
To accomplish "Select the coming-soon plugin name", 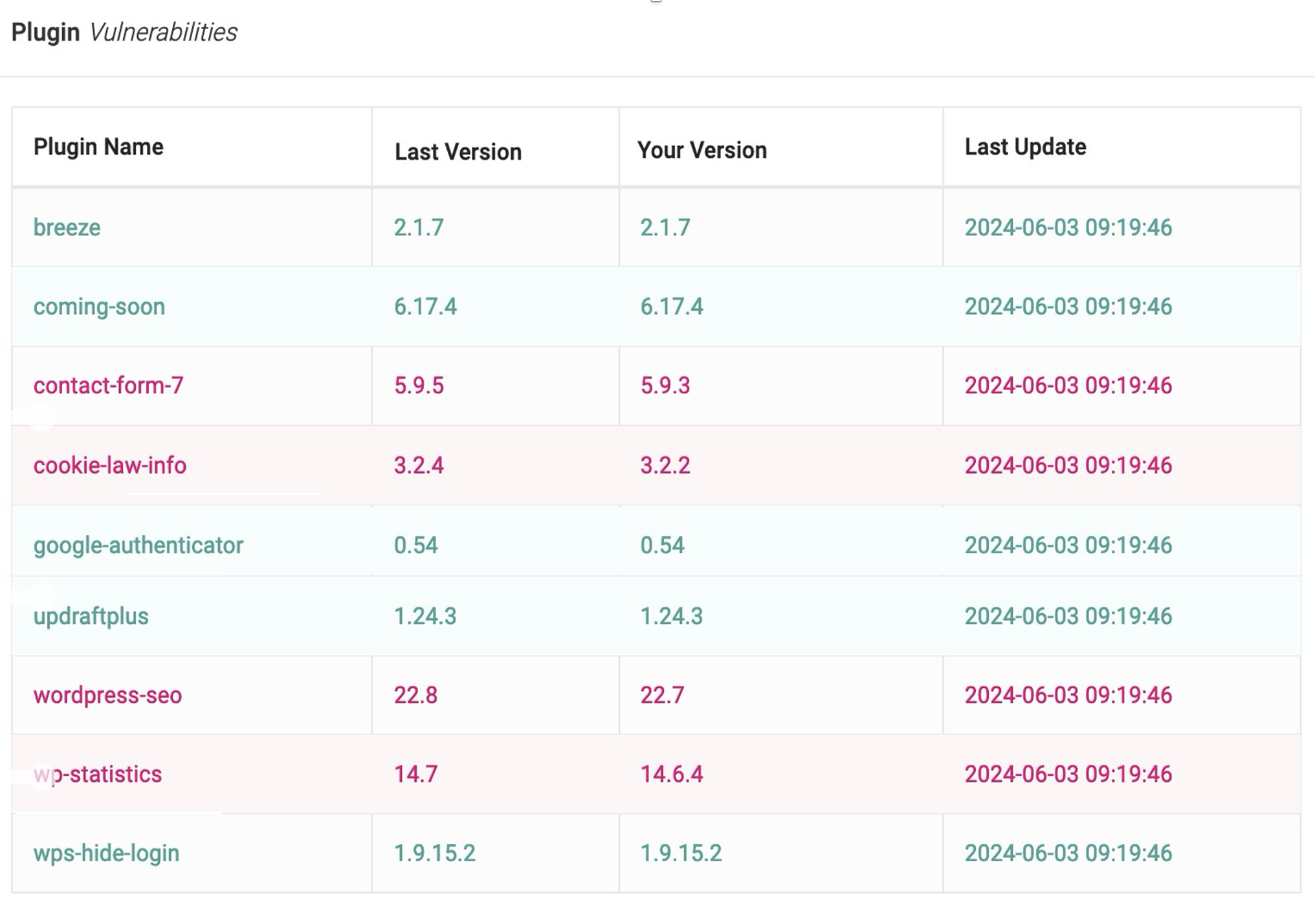I will pyautogui.click(x=99, y=307).
